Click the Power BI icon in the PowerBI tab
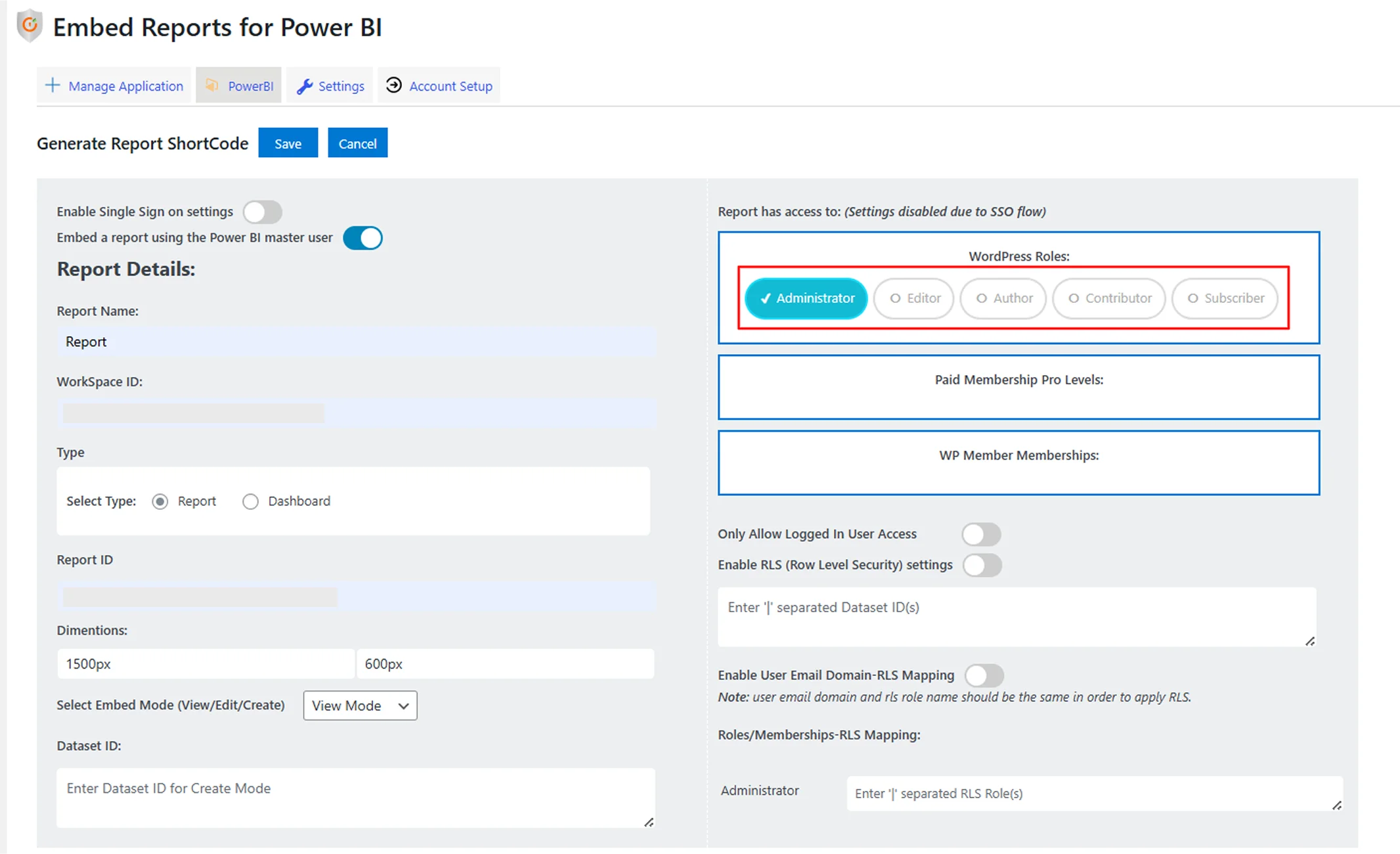 [x=212, y=85]
